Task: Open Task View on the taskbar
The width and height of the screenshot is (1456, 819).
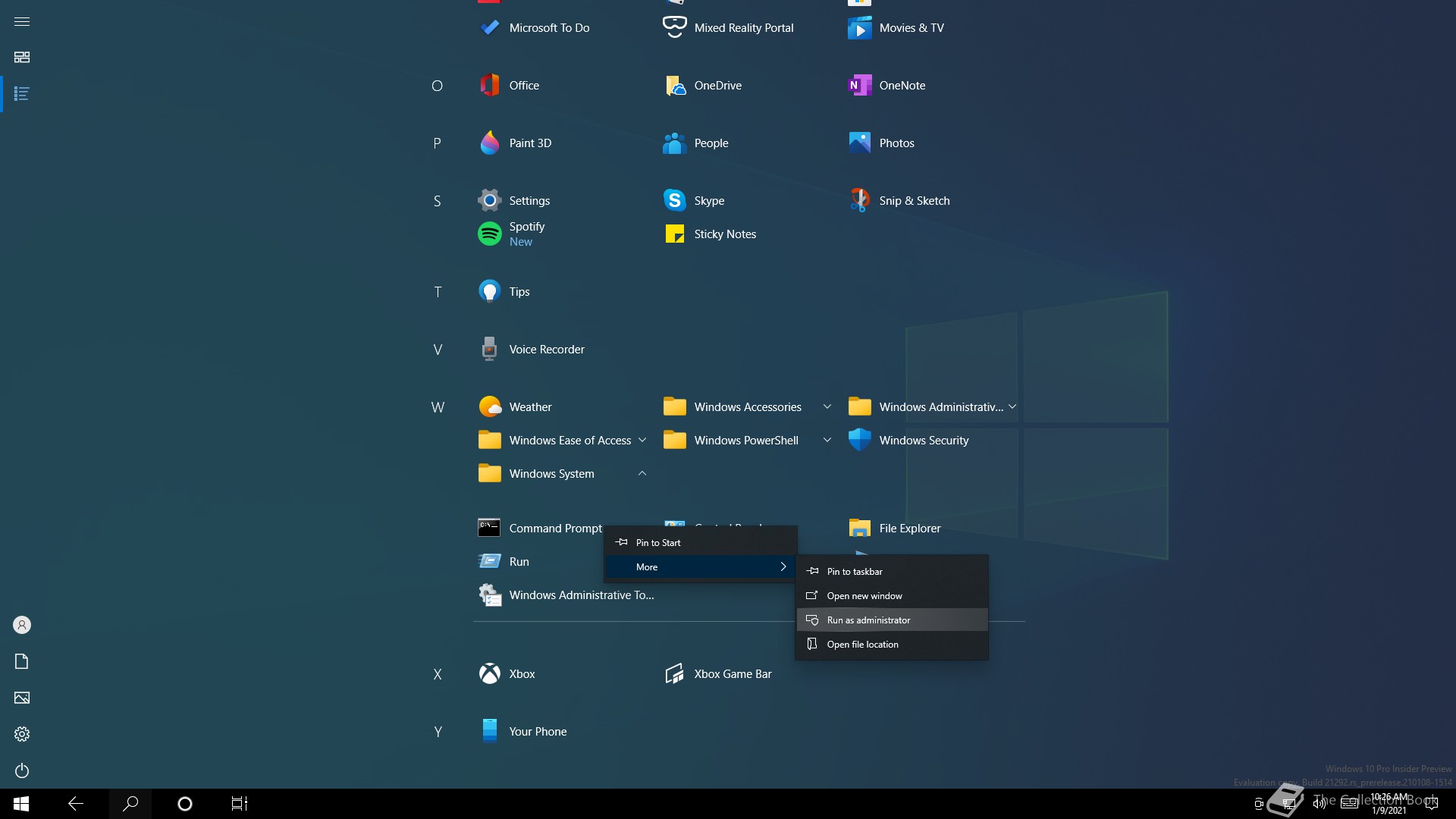Action: (240, 804)
